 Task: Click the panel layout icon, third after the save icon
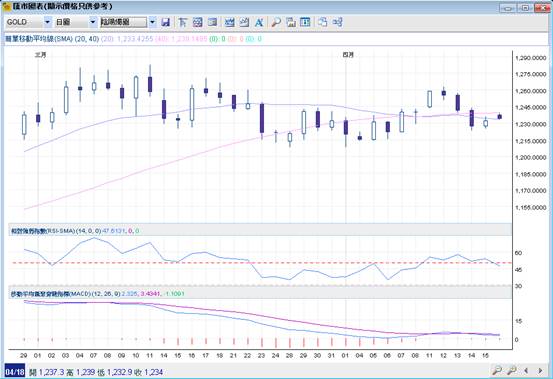point(212,22)
